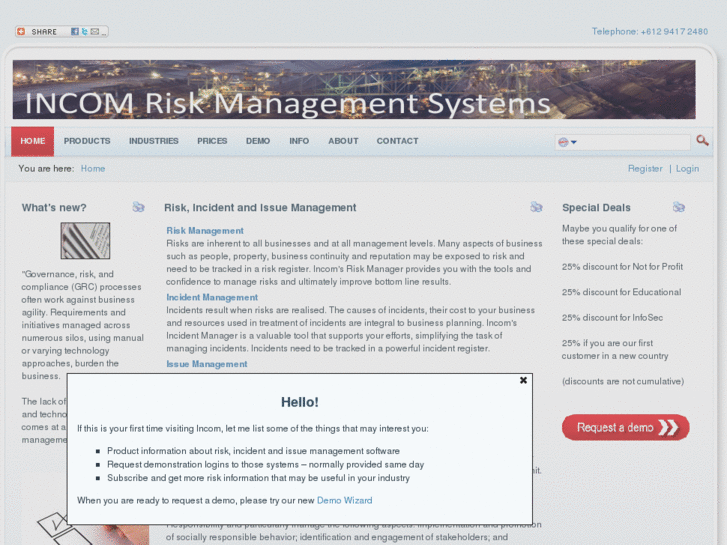Image resolution: width=727 pixels, height=545 pixels.
Task: Share page via Twitter icon
Action: (84, 32)
